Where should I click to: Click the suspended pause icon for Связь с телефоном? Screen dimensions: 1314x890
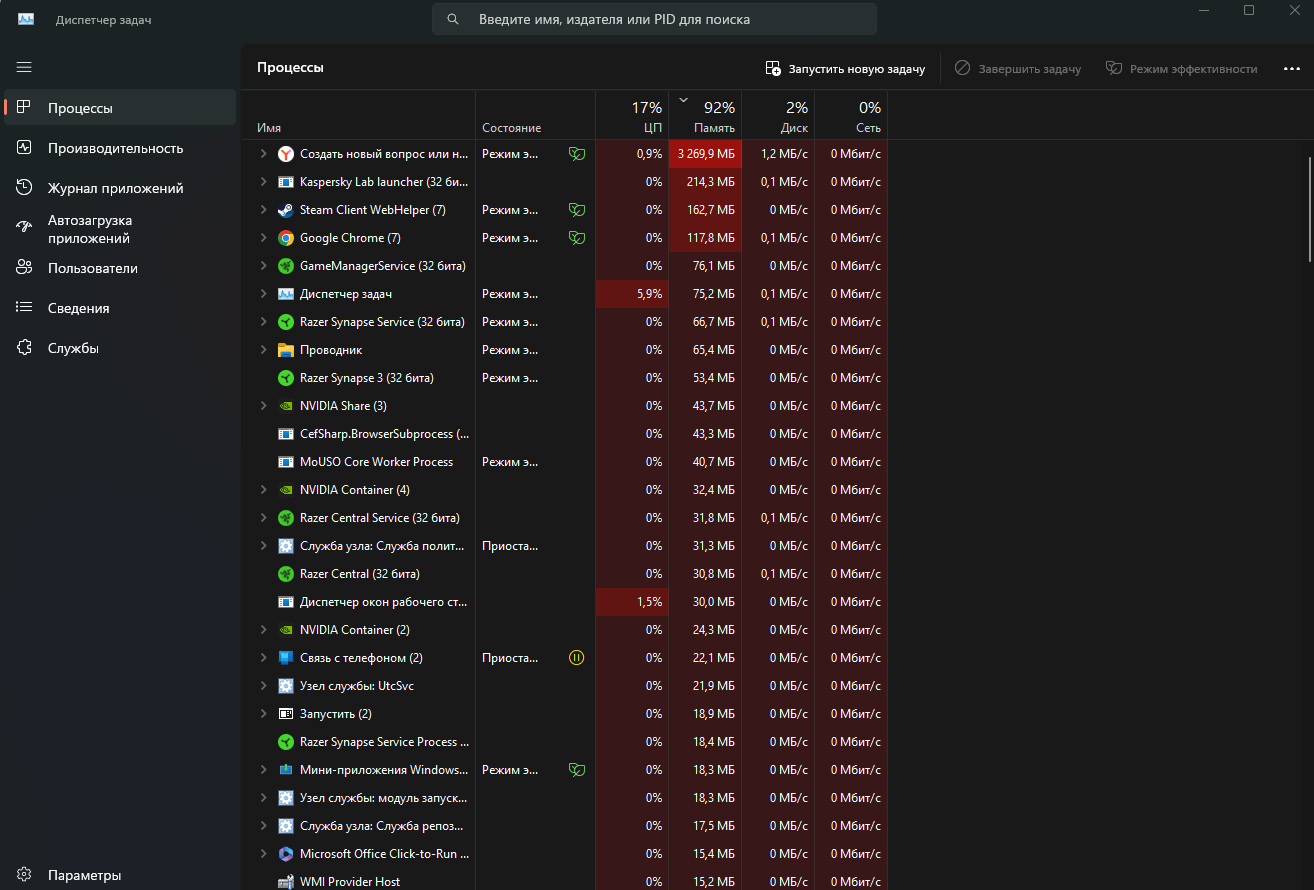[x=576, y=658]
